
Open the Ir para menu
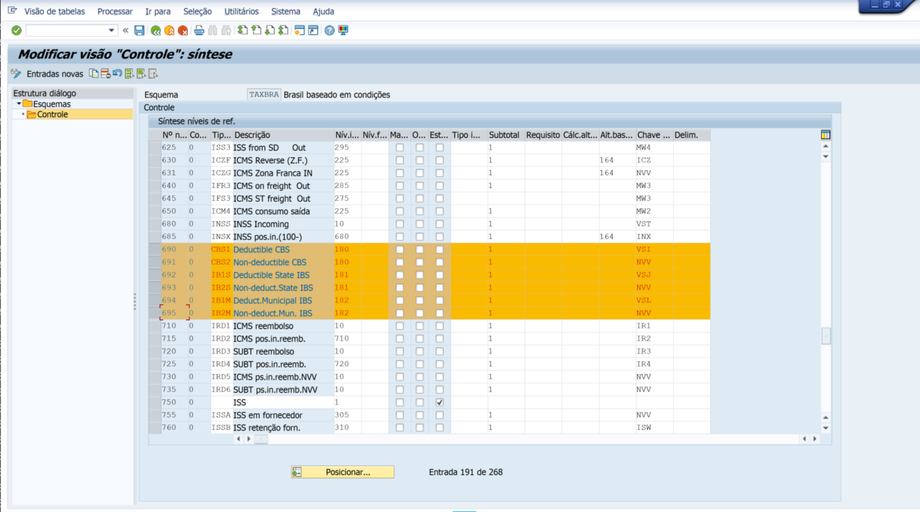158,12
